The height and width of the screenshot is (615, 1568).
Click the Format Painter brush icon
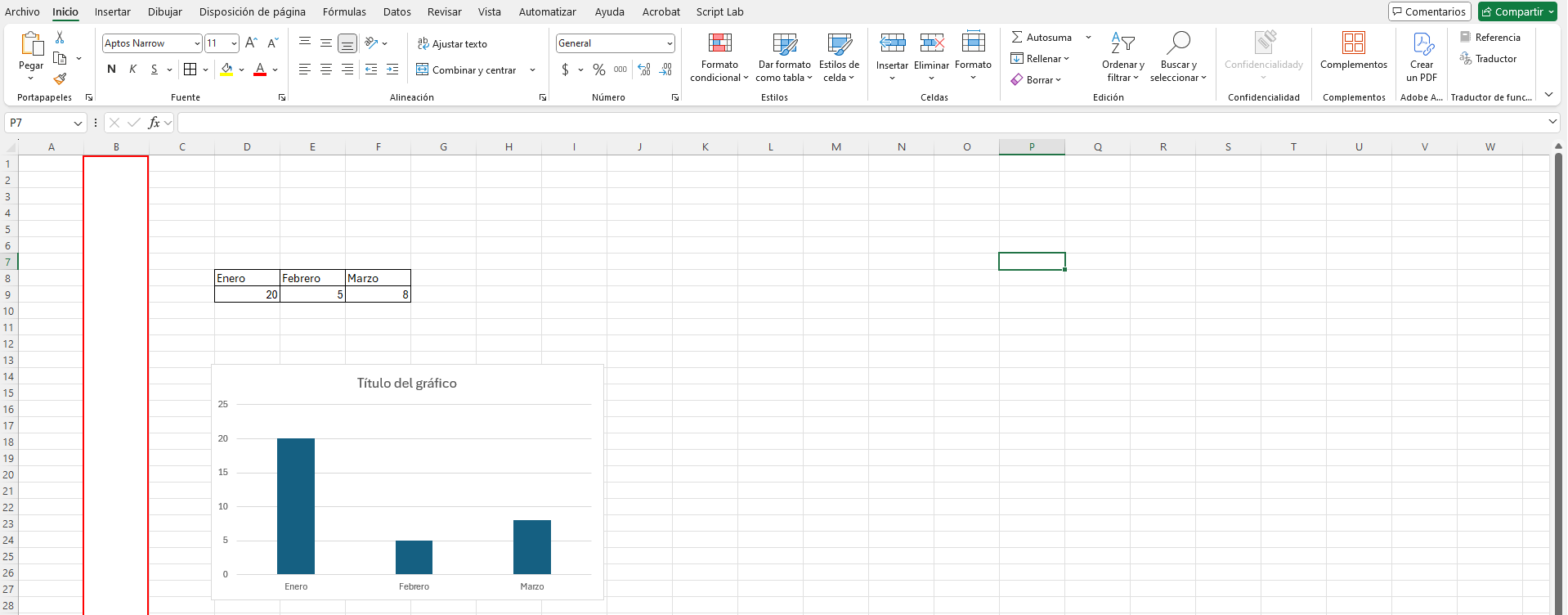[60, 79]
